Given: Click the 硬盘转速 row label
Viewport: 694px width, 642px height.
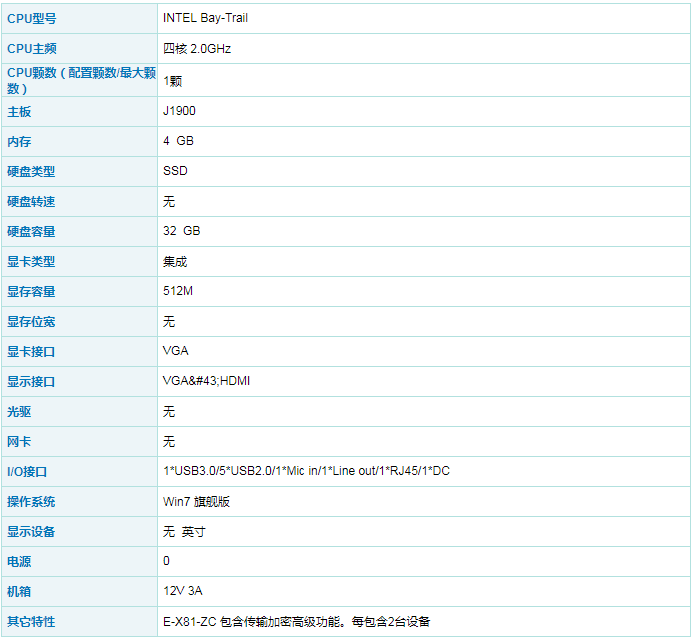Looking at the screenshot, I should (31, 201).
